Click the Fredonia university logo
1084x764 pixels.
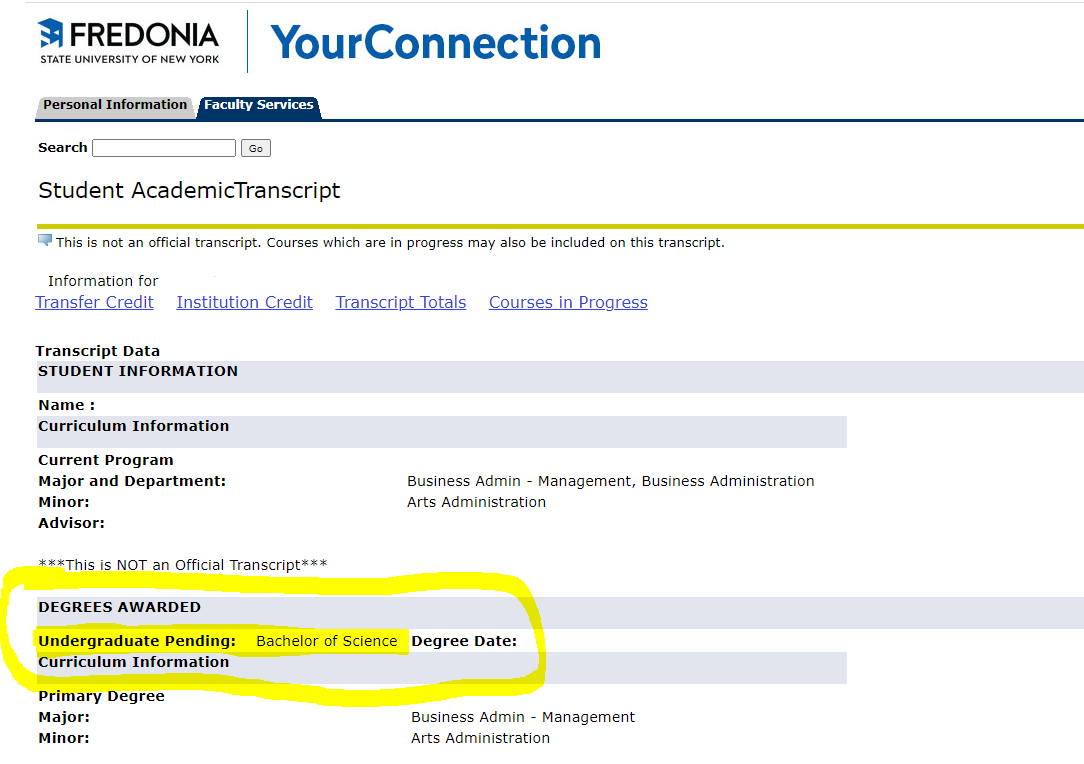tap(128, 40)
